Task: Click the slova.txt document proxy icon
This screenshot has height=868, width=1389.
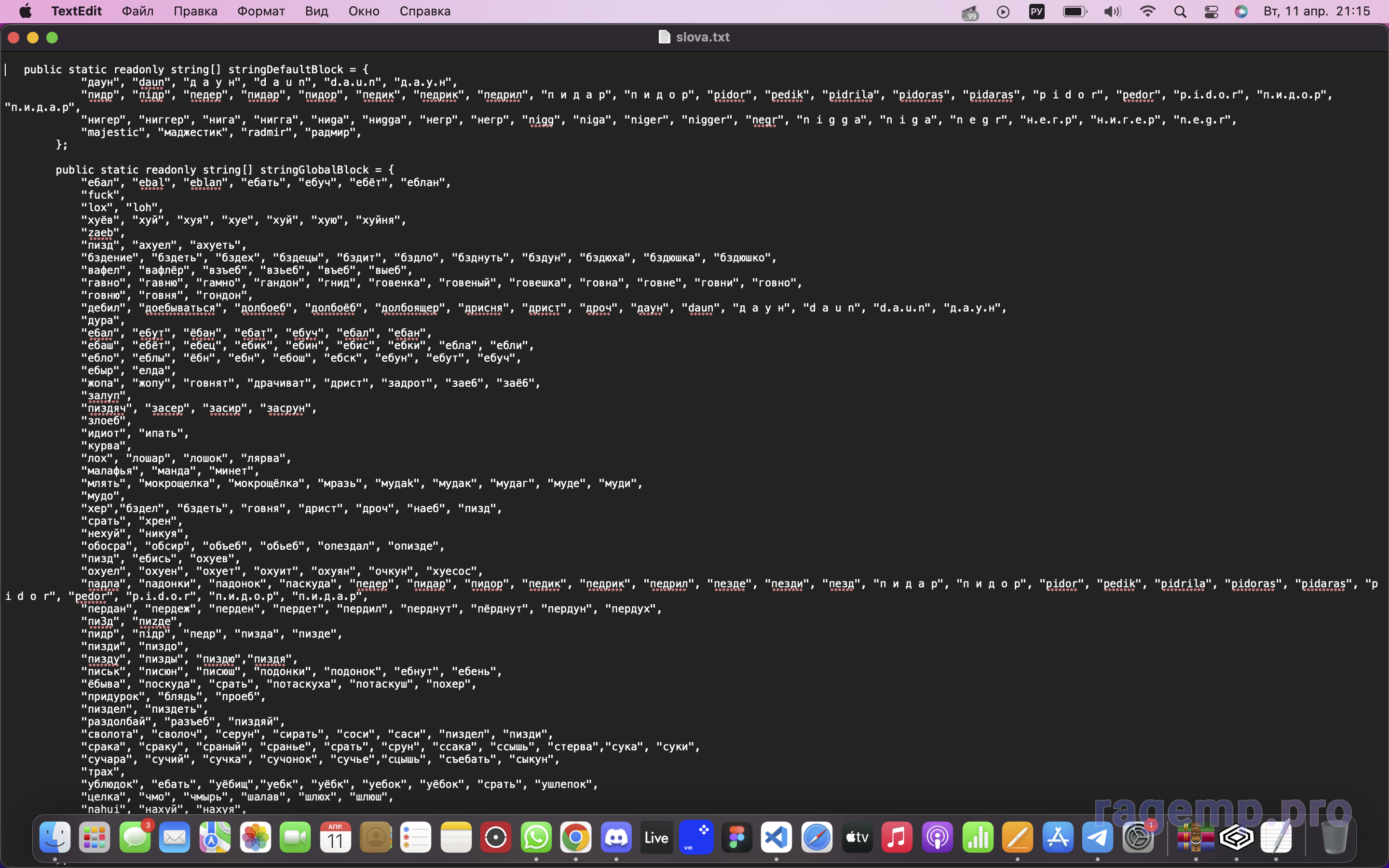Action: coord(664,37)
